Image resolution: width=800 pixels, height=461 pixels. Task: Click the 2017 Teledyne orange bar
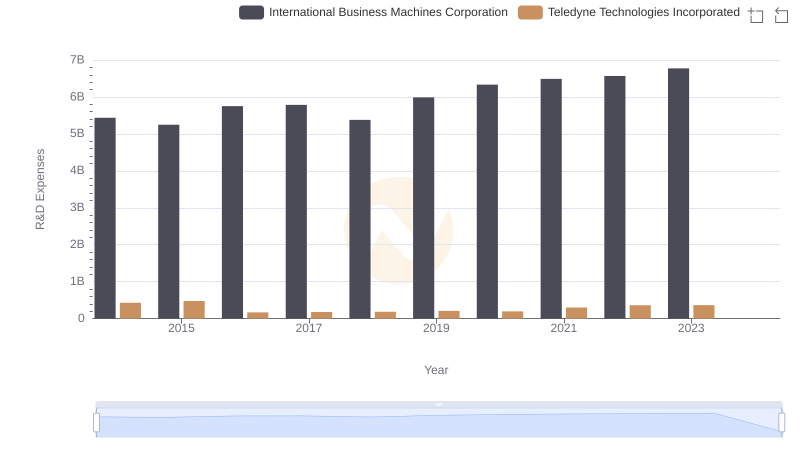coord(322,316)
